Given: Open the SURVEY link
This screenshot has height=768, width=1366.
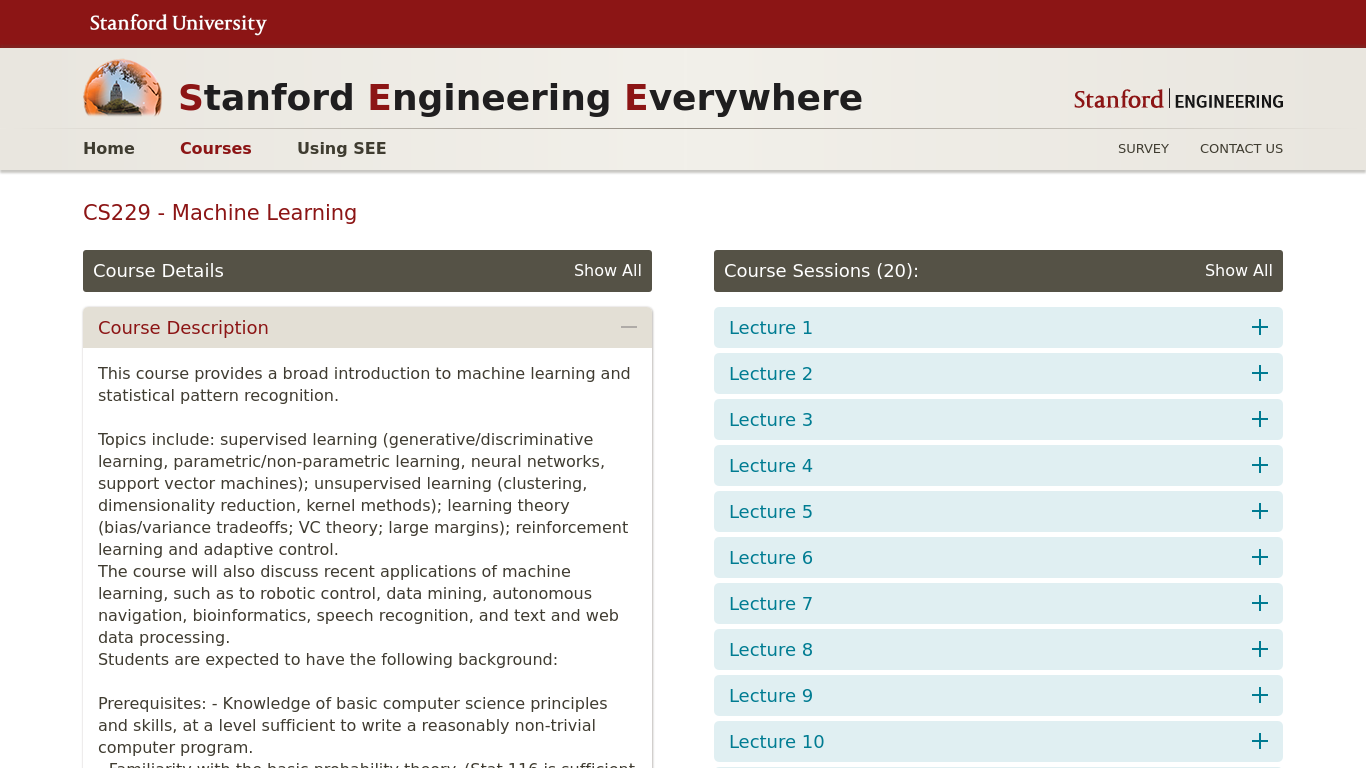Looking at the screenshot, I should 1143,148.
